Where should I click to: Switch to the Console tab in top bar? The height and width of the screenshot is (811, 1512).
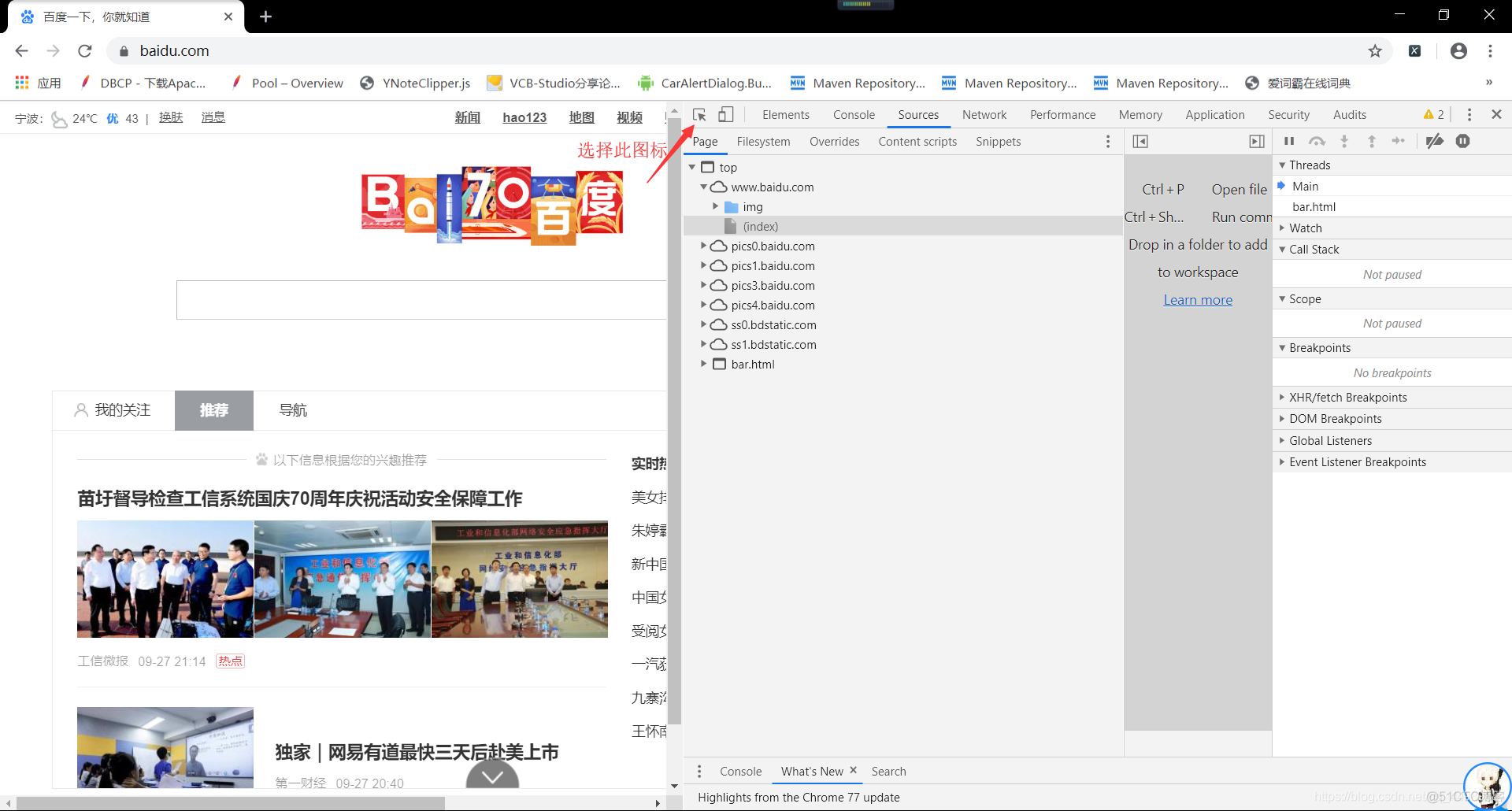tap(854, 115)
